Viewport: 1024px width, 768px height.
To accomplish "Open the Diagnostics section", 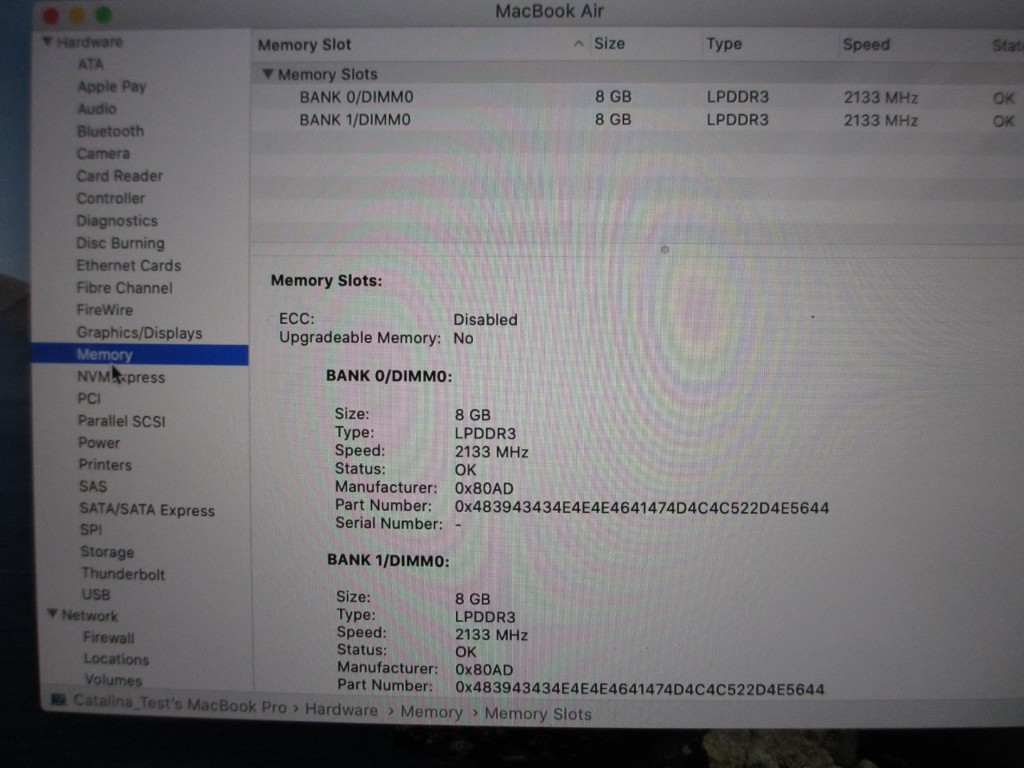I will 117,221.
